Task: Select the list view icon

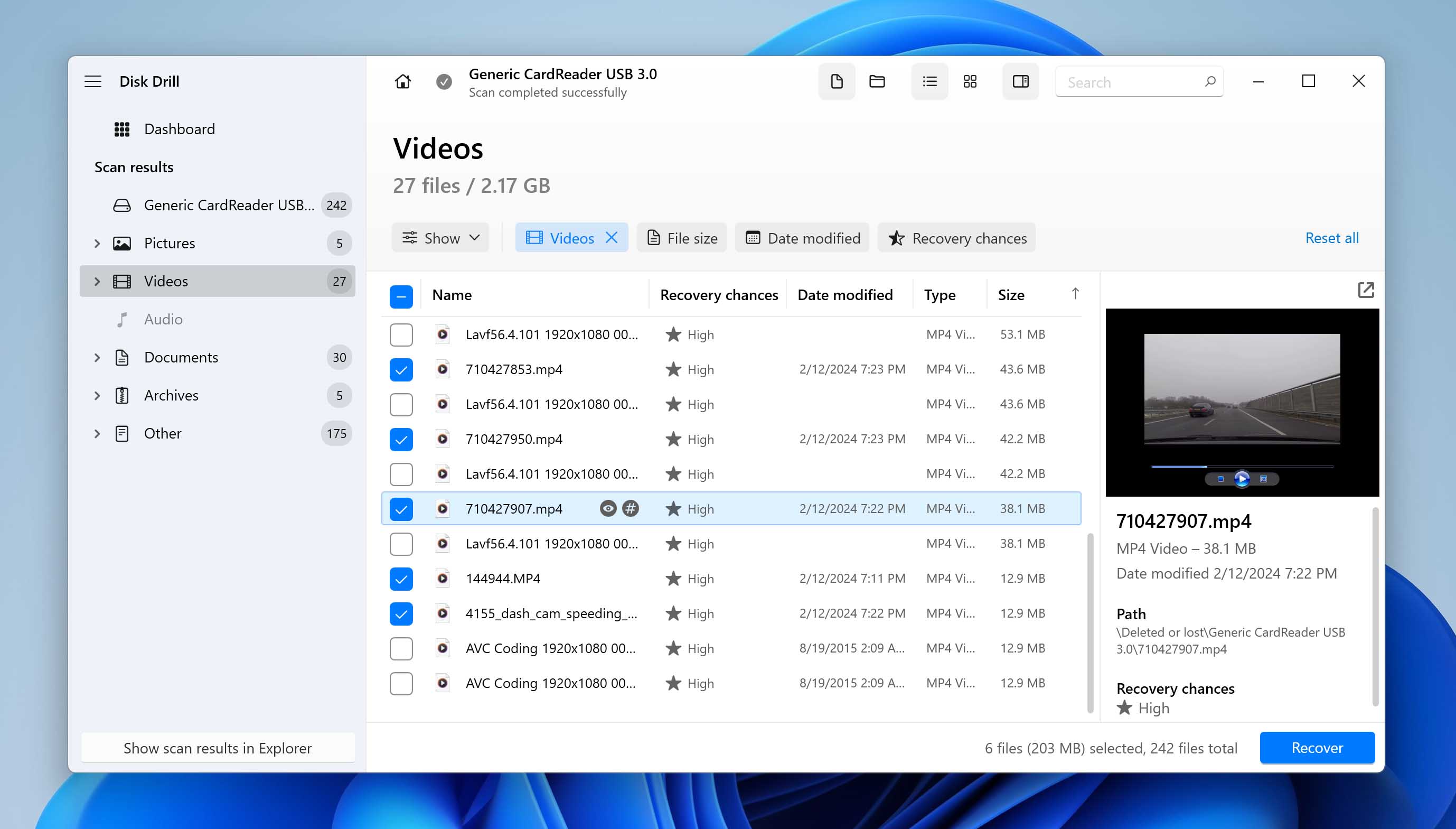Action: pyautogui.click(x=929, y=82)
